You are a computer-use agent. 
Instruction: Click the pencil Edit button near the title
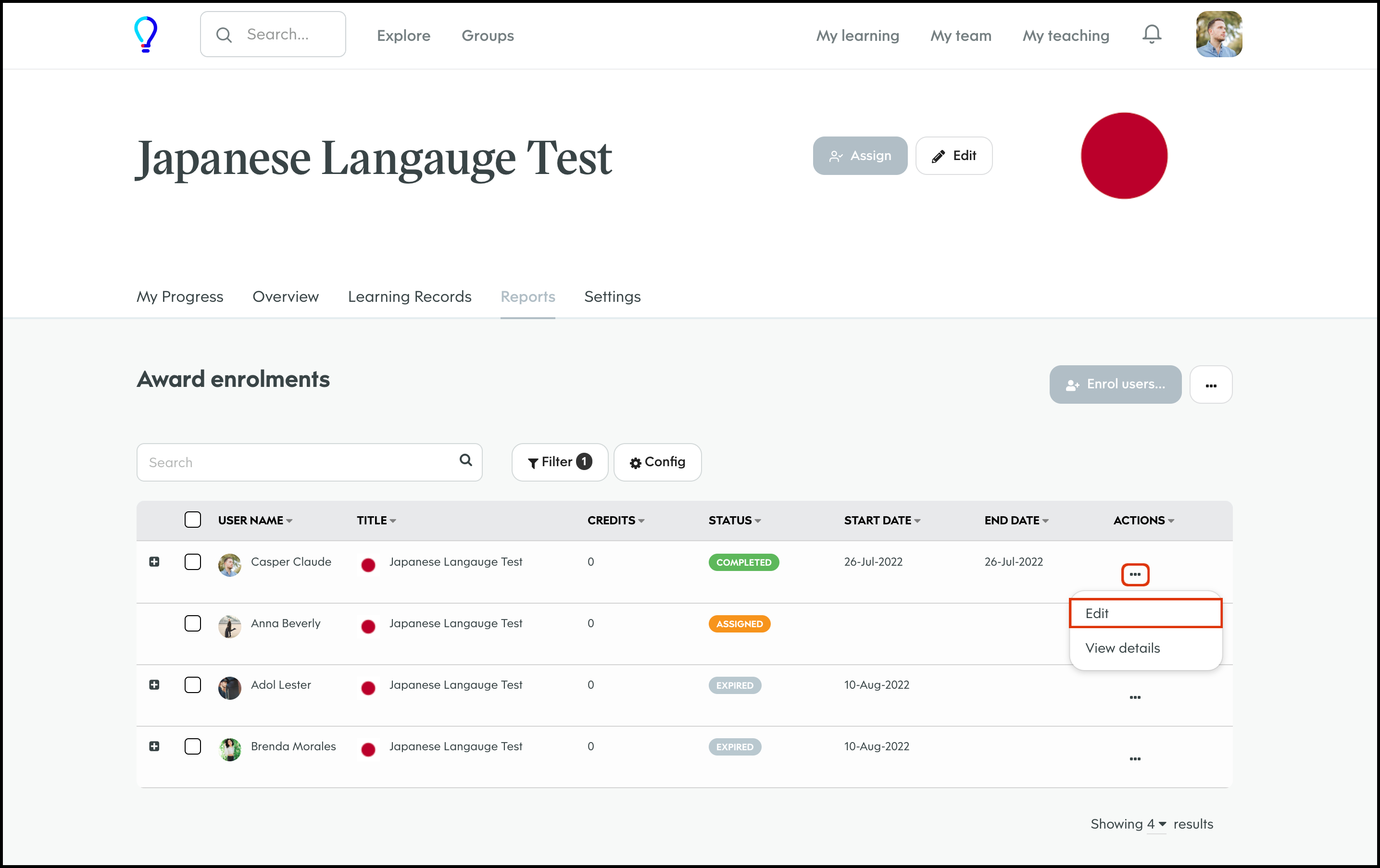pos(953,156)
